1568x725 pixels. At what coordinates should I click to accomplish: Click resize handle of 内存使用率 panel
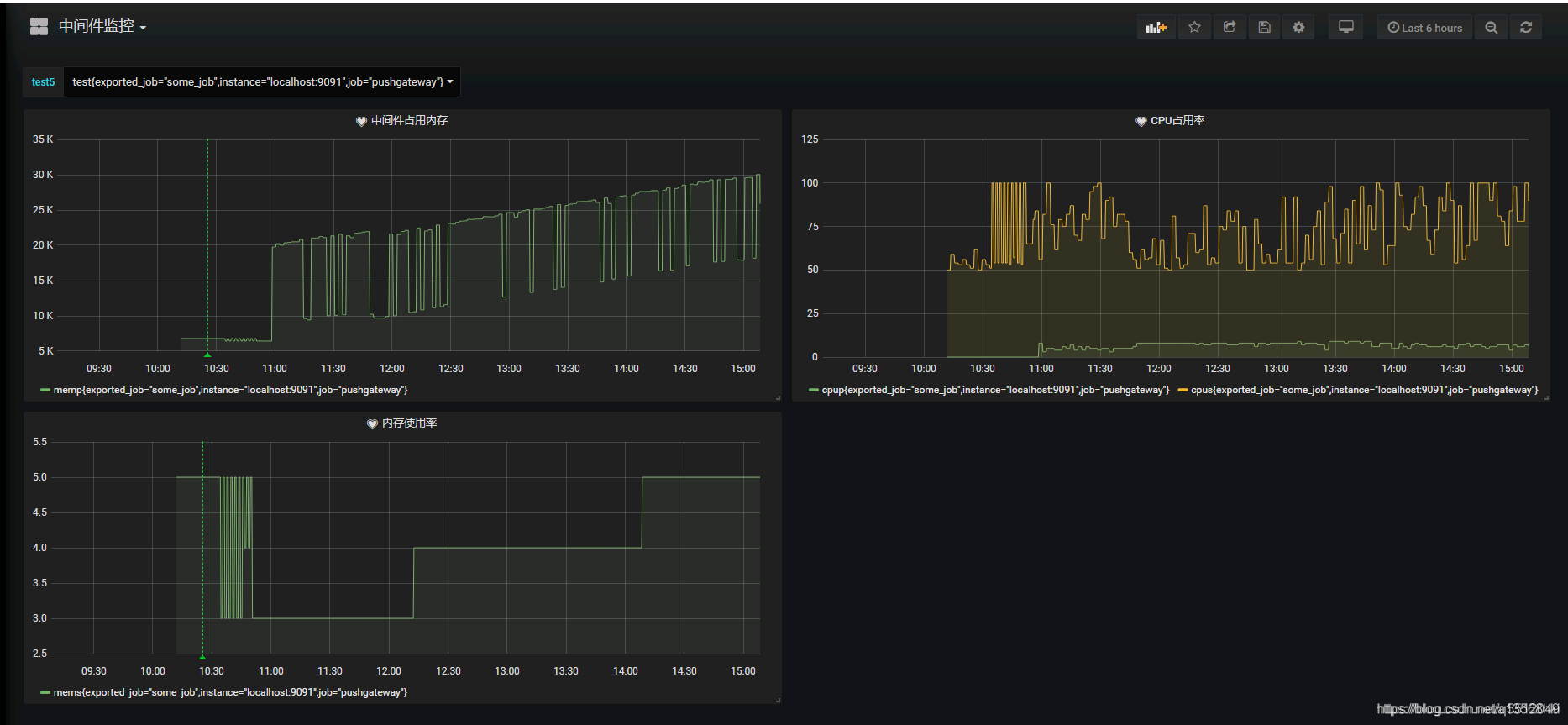pyautogui.click(x=778, y=700)
